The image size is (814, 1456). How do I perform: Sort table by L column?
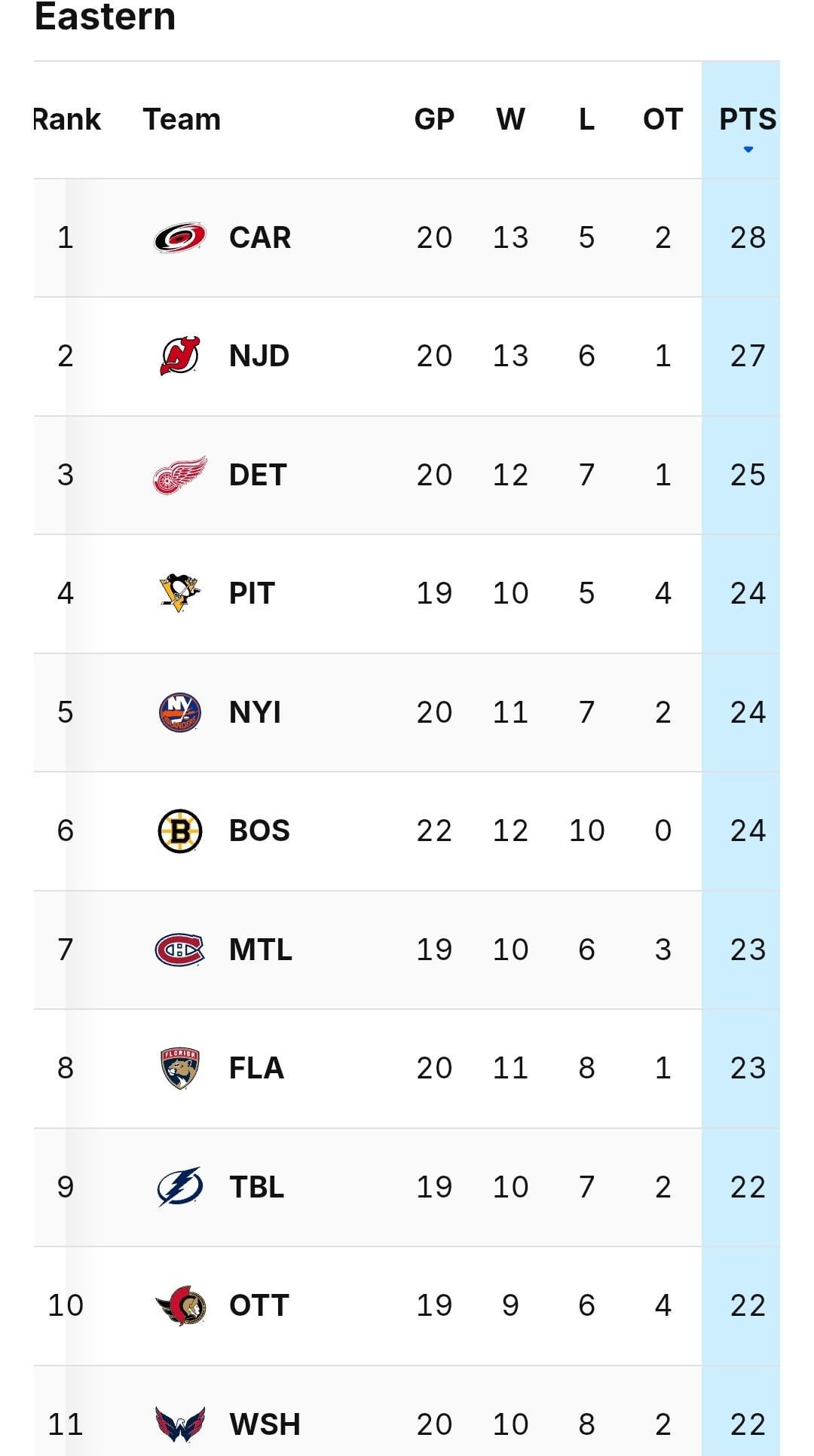coord(586,119)
